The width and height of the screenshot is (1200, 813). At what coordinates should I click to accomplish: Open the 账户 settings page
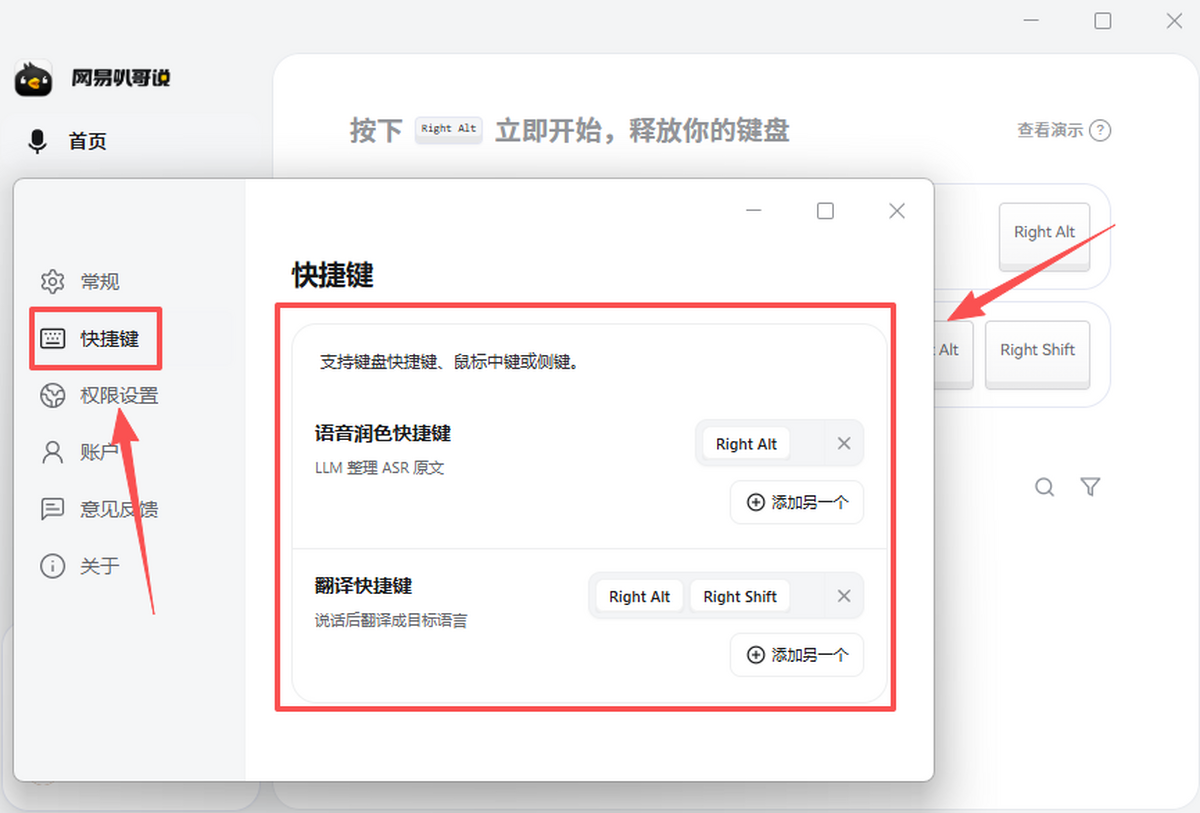[x=80, y=452]
